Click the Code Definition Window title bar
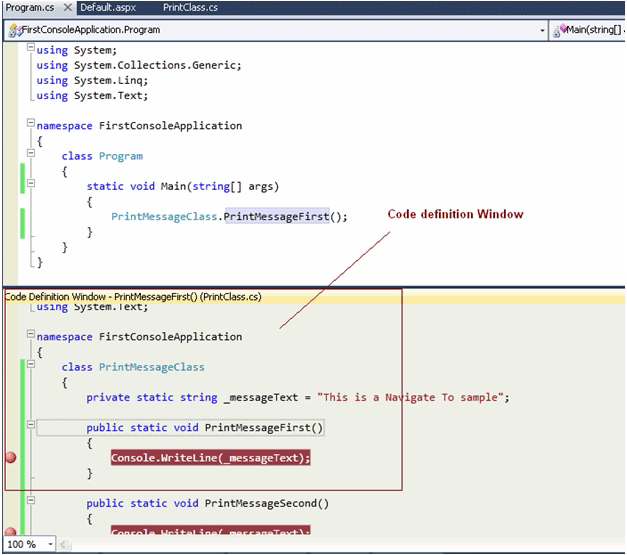 pos(314,297)
